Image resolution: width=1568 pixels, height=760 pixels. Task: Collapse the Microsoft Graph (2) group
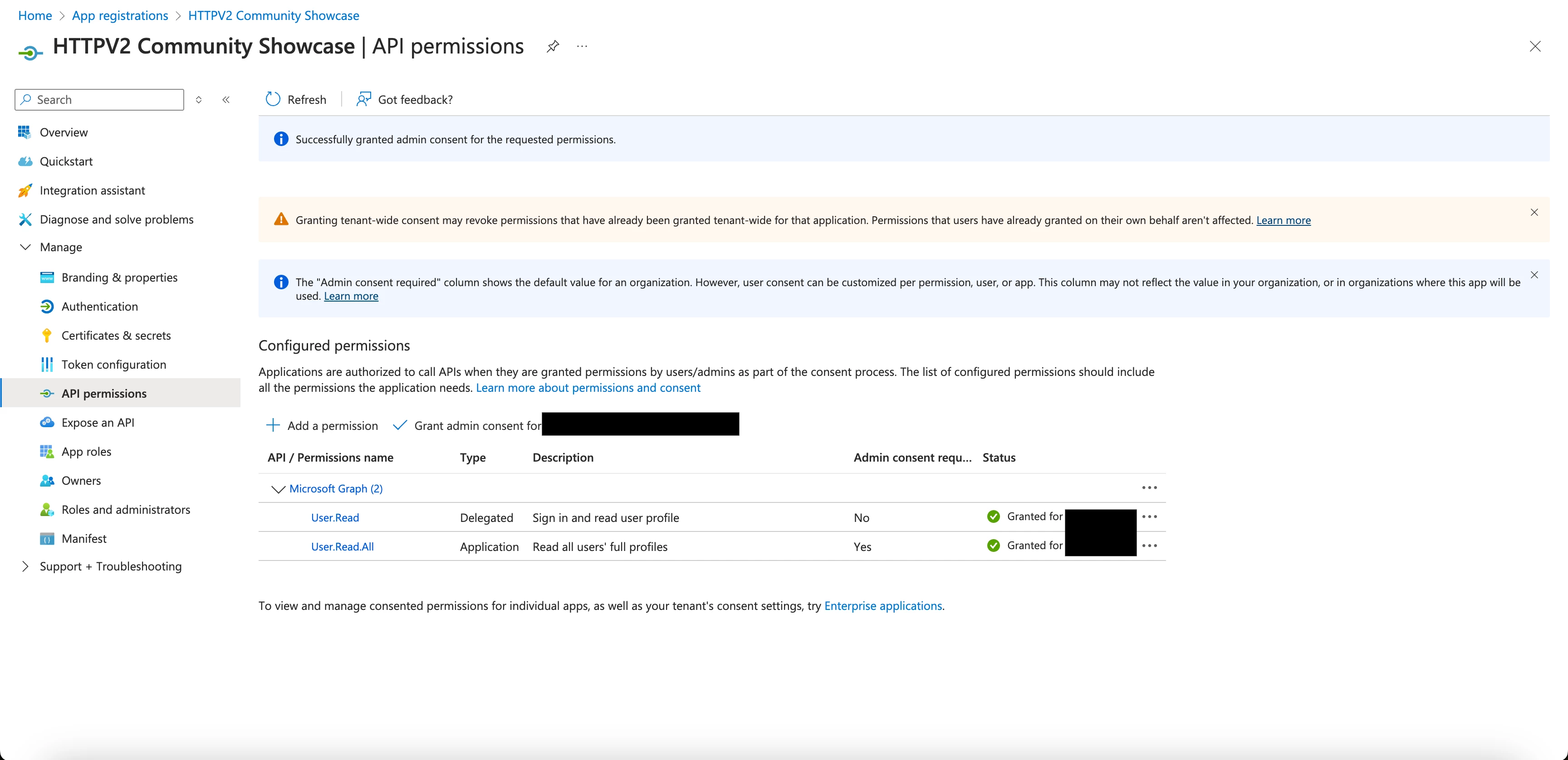coord(278,489)
